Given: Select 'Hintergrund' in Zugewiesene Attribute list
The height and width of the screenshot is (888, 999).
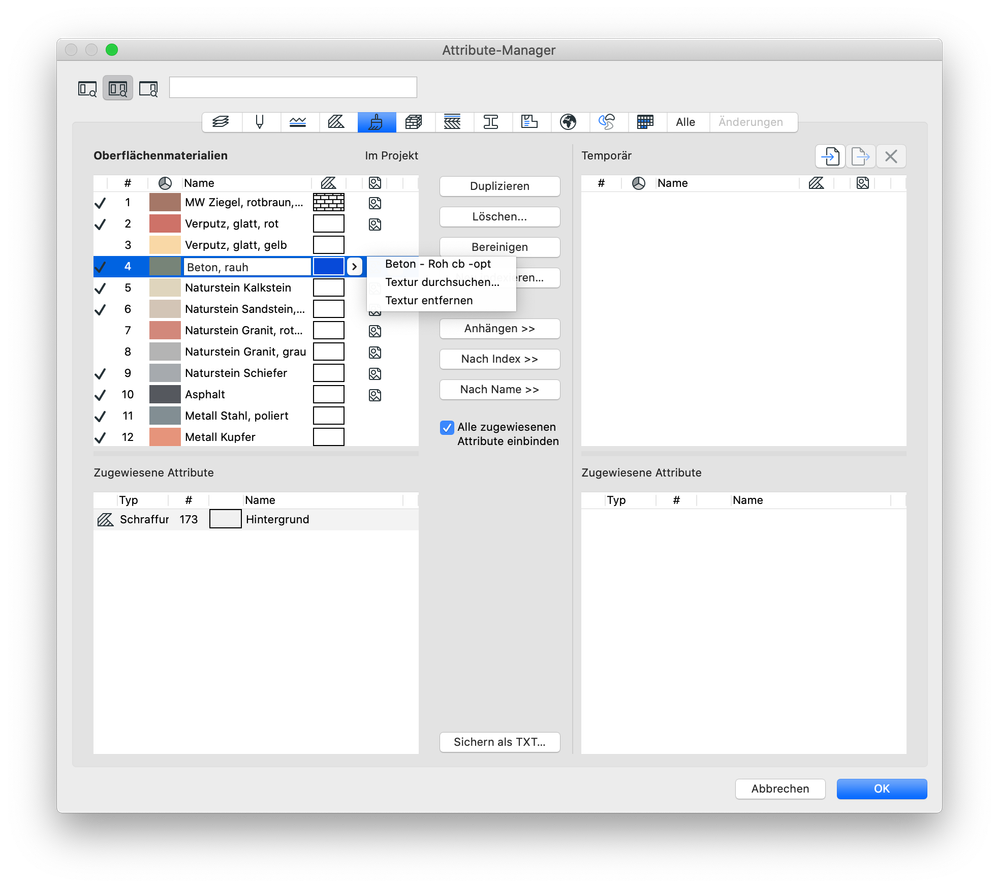Looking at the screenshot, I should (256, 520).
